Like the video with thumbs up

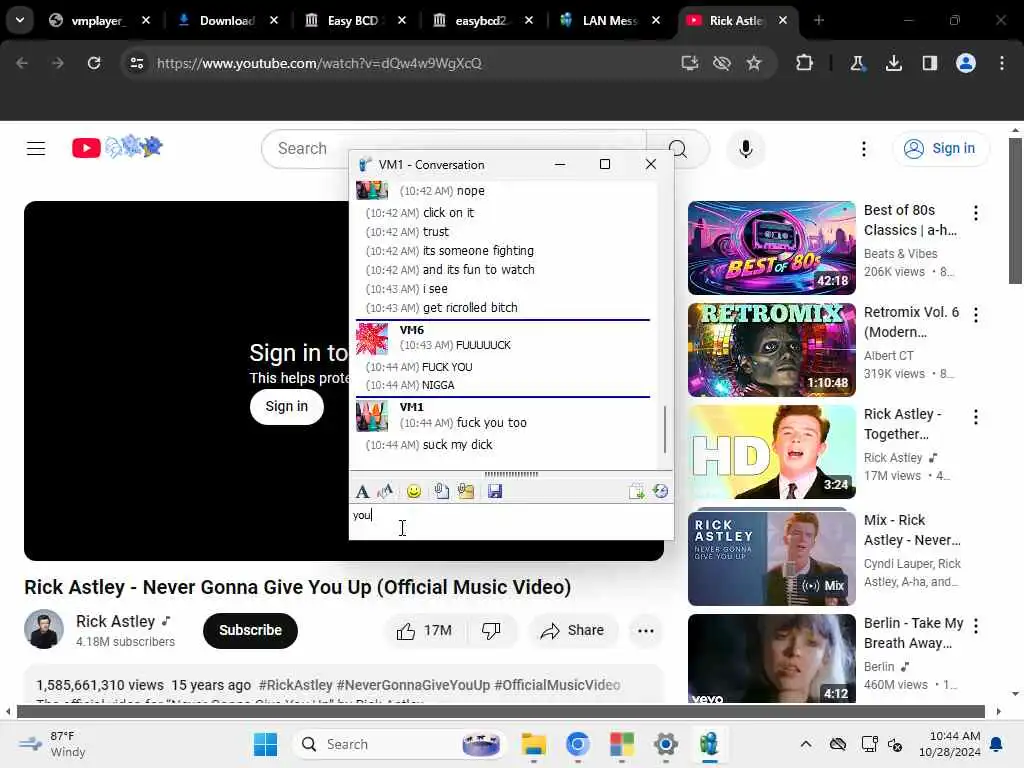pos(424,631)
